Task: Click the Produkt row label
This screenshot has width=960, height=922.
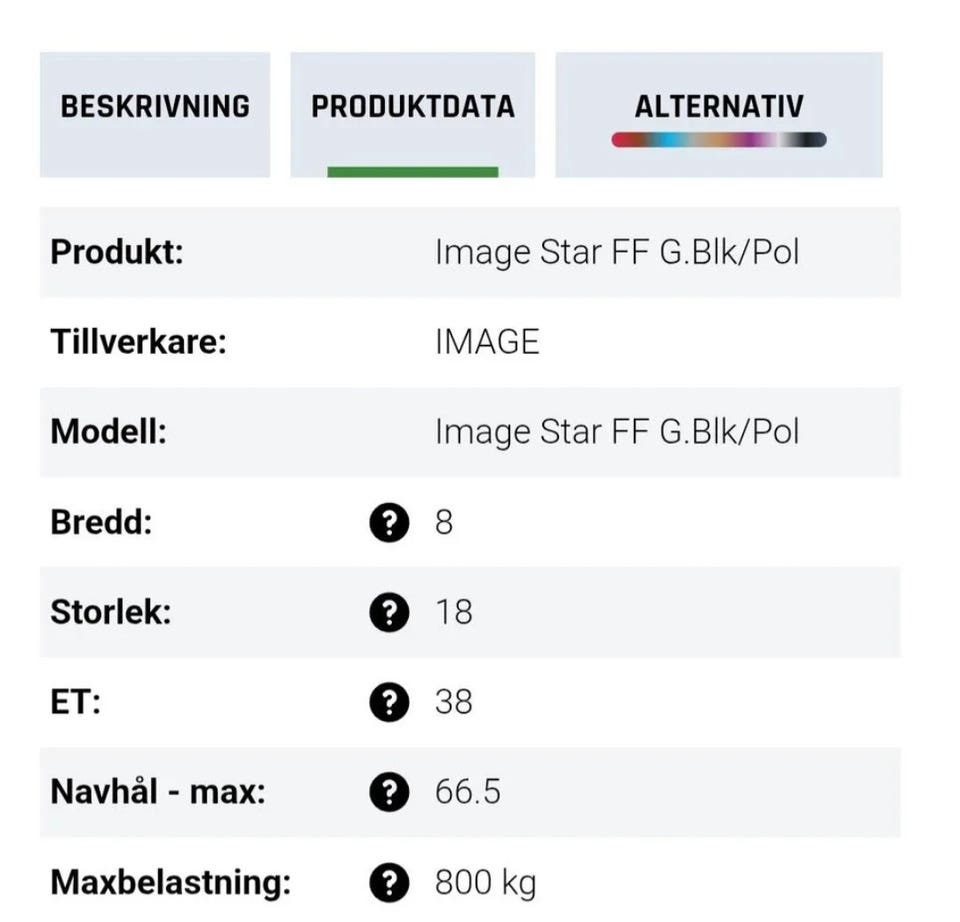Action: [117, 252]
